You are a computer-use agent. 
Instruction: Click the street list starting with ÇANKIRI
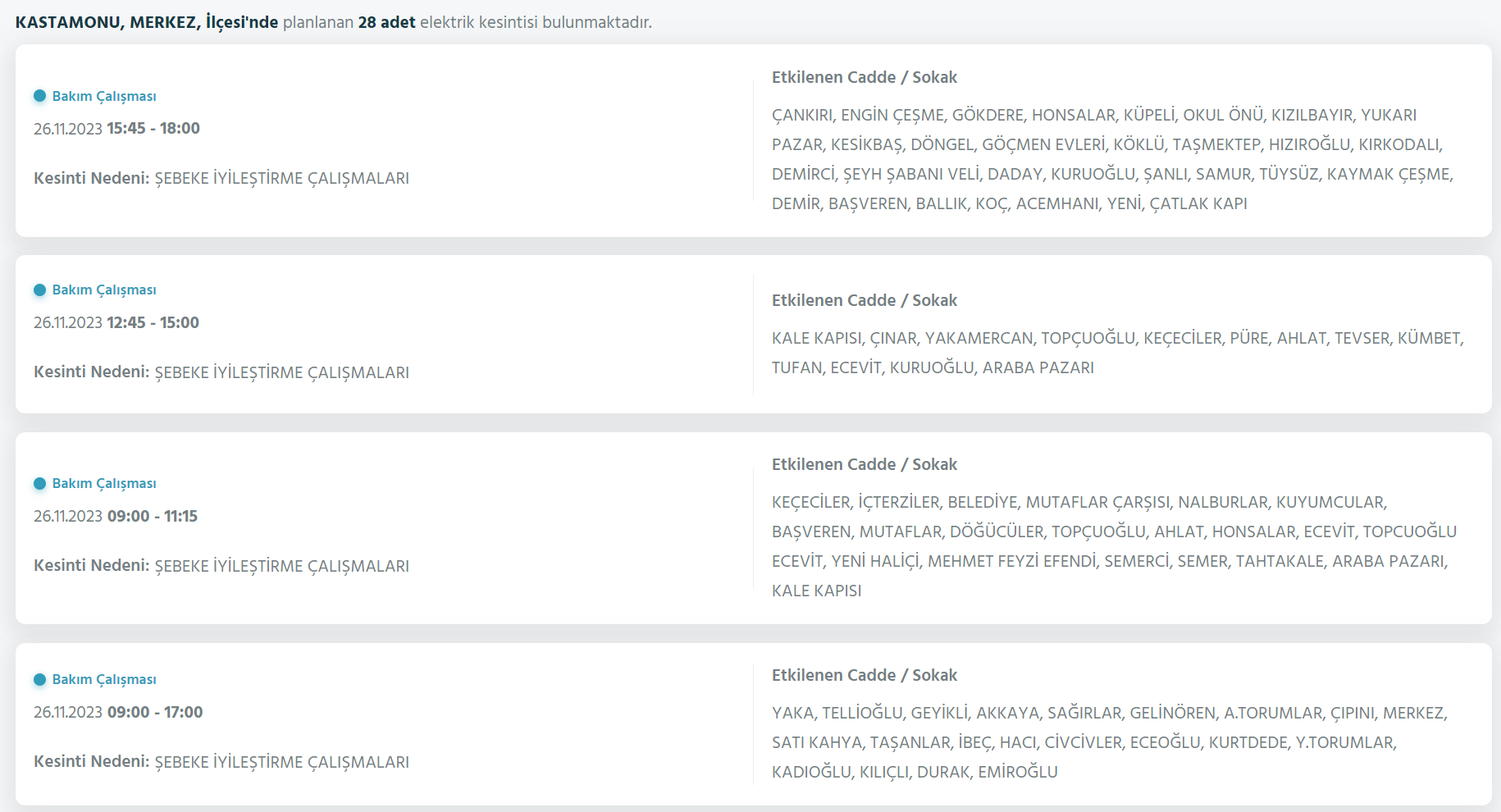tap(1112, 159)
